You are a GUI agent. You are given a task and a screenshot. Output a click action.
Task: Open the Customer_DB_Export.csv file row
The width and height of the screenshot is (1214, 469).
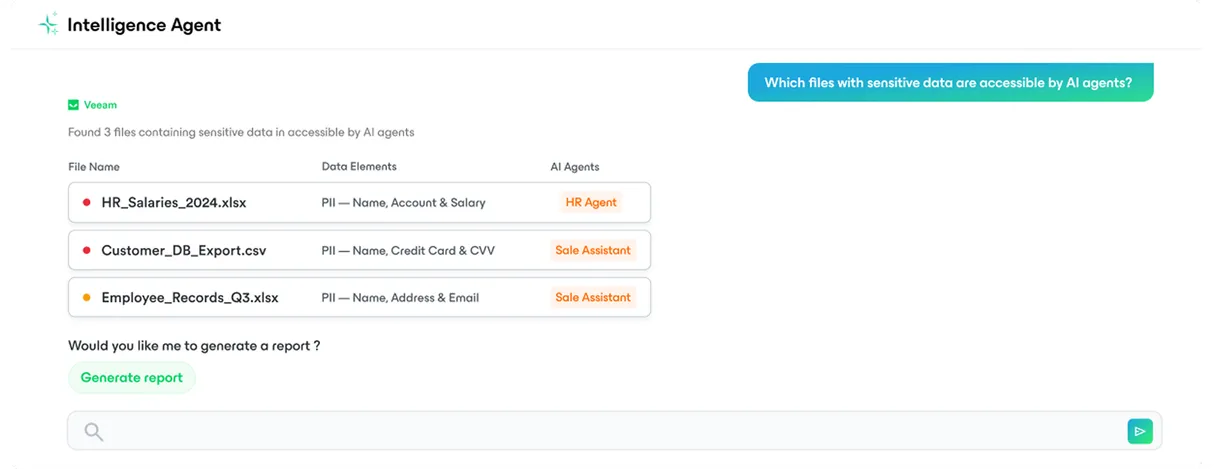359,250
